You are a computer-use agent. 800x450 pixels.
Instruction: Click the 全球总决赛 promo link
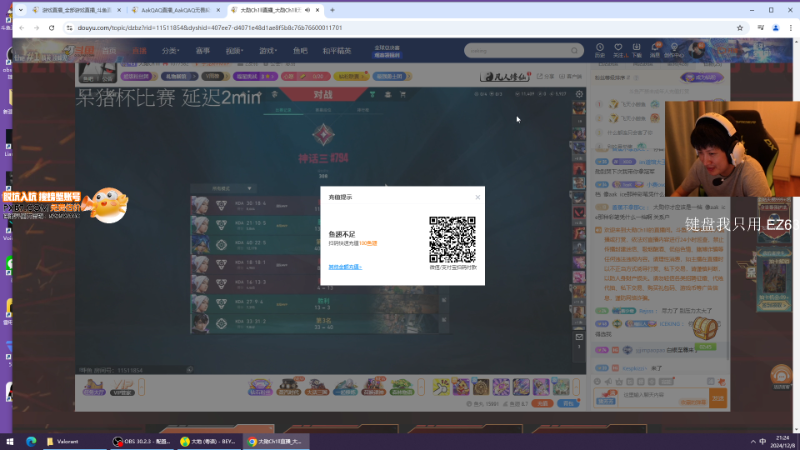tap(387, 51)
